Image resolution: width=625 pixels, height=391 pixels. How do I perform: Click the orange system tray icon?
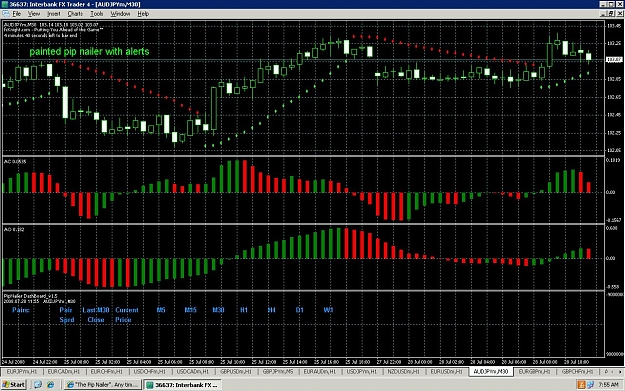pos(581,385)
